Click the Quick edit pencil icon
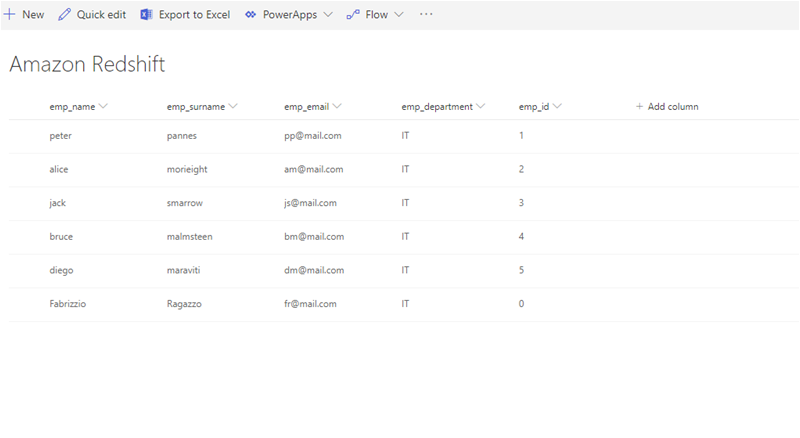Viewport: 800px width, 438px height. (65, 15)
